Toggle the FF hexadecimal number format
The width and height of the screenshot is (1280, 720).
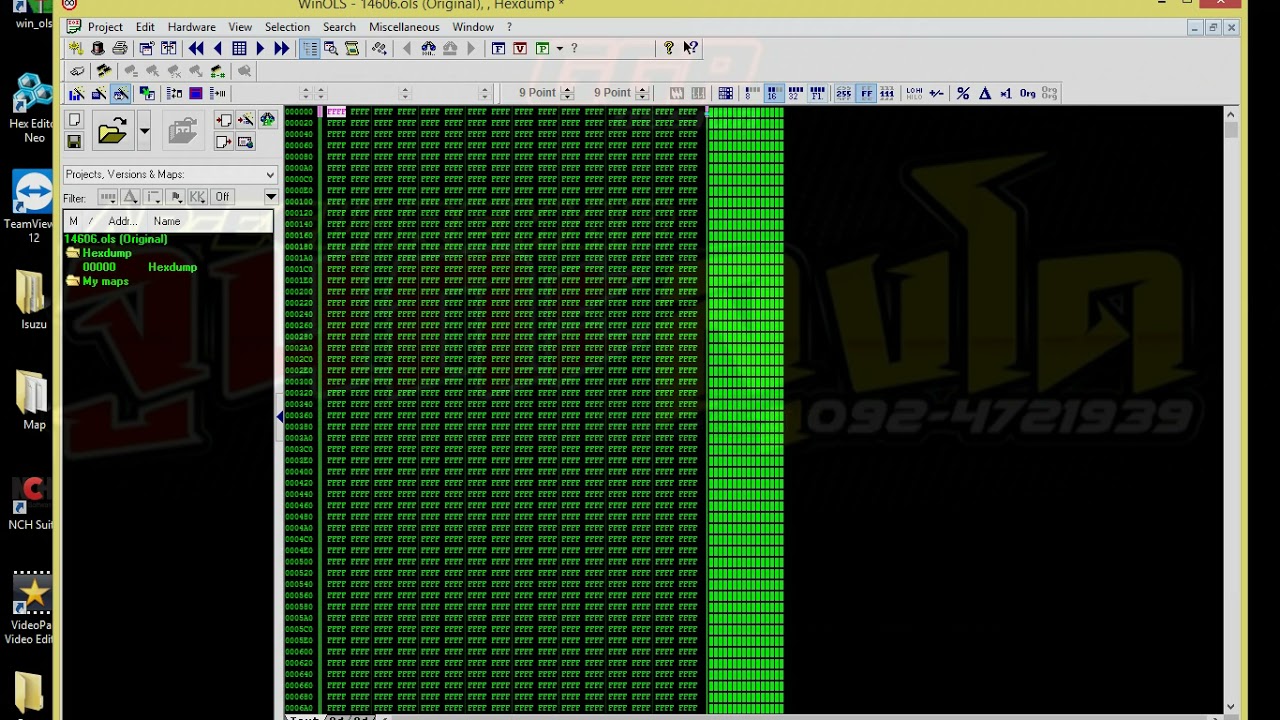pos(866,93)
